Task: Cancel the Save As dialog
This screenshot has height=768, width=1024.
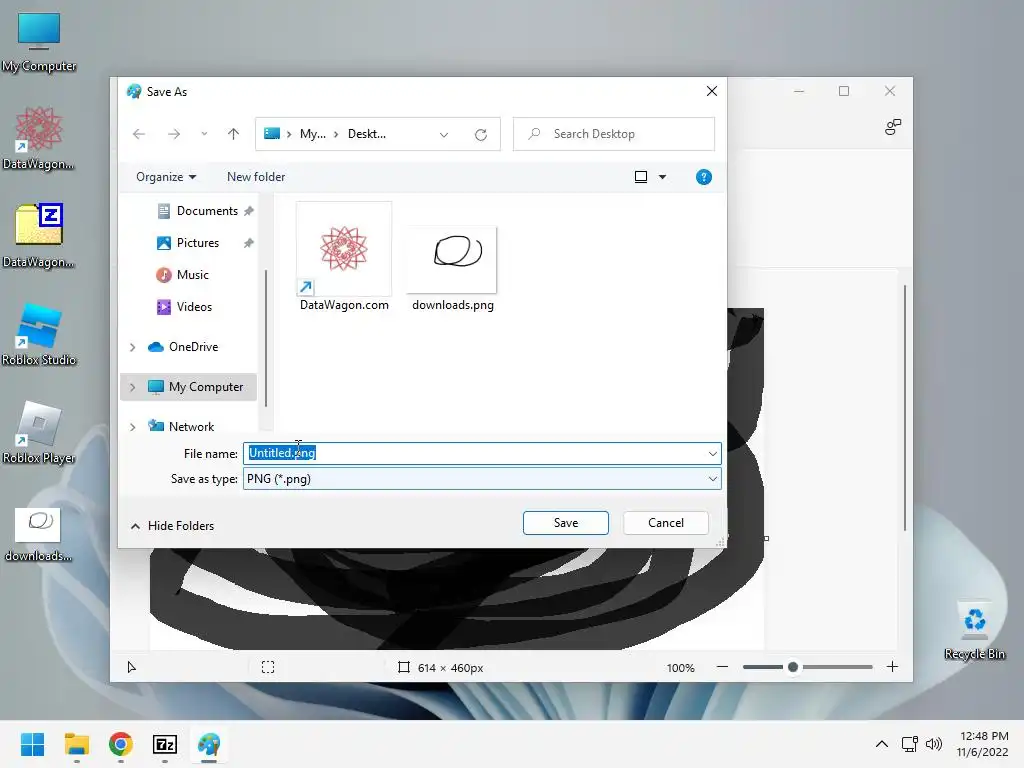Action: 665,523
